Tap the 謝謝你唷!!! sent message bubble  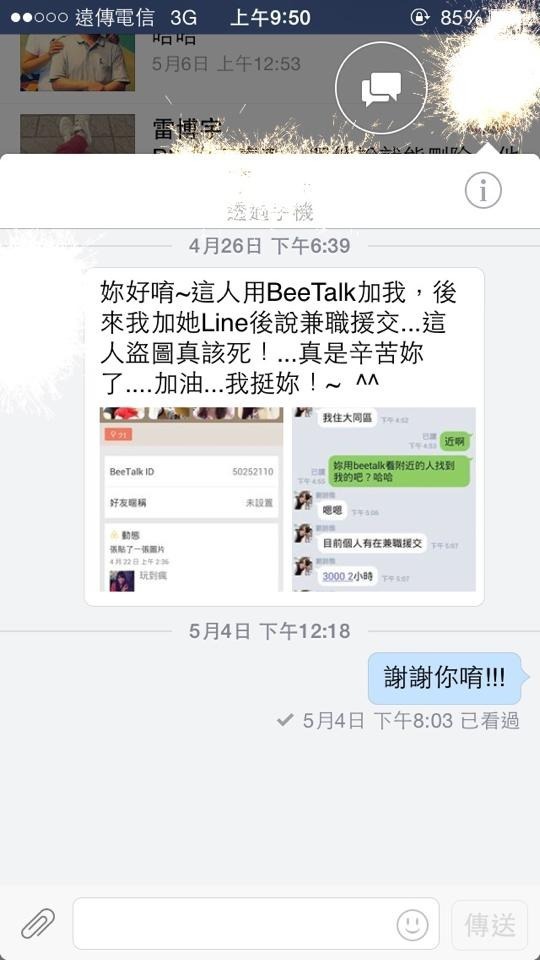[x=445, y=678]
